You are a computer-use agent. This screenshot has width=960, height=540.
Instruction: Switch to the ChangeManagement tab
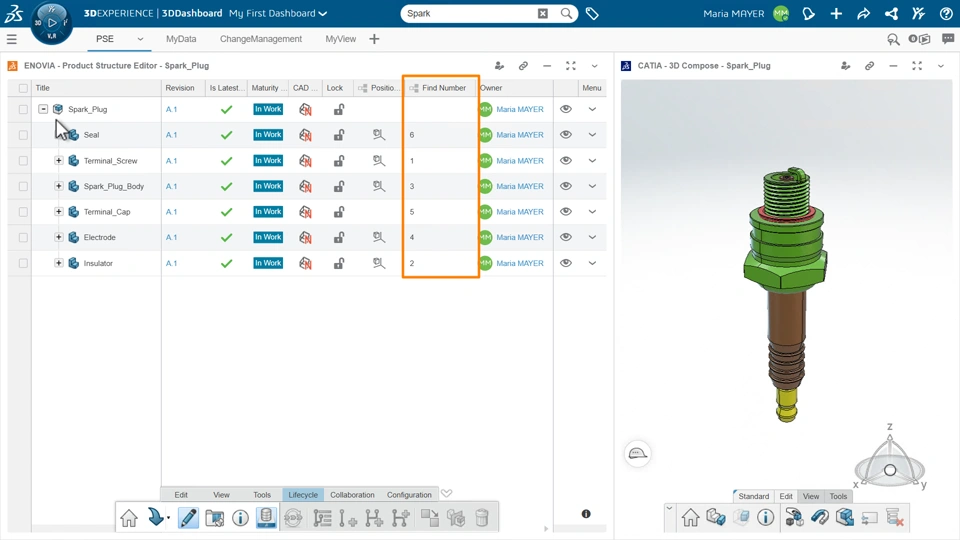(261, 39)
